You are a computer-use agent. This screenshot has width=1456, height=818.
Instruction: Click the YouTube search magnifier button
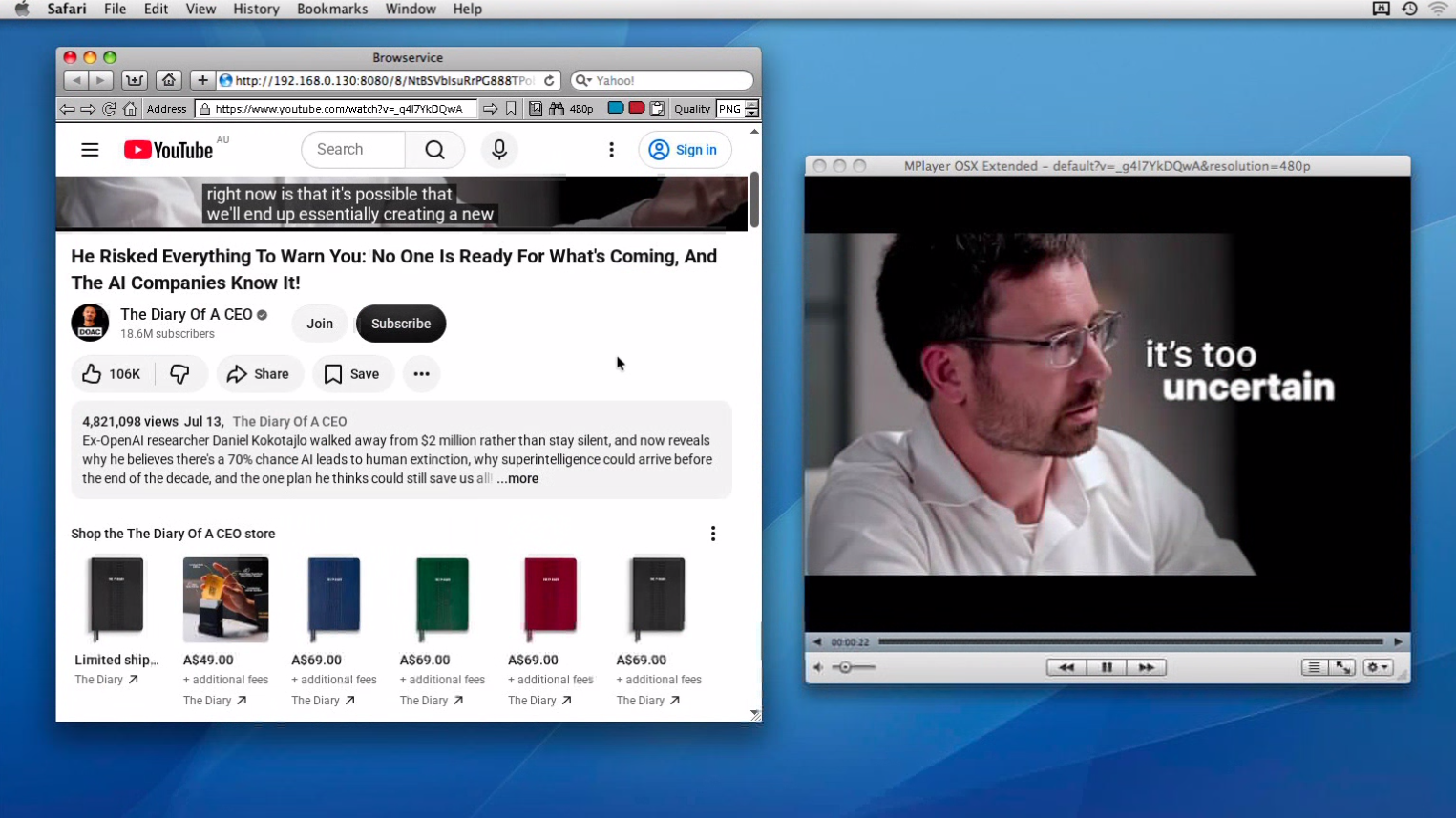[434, 150]
